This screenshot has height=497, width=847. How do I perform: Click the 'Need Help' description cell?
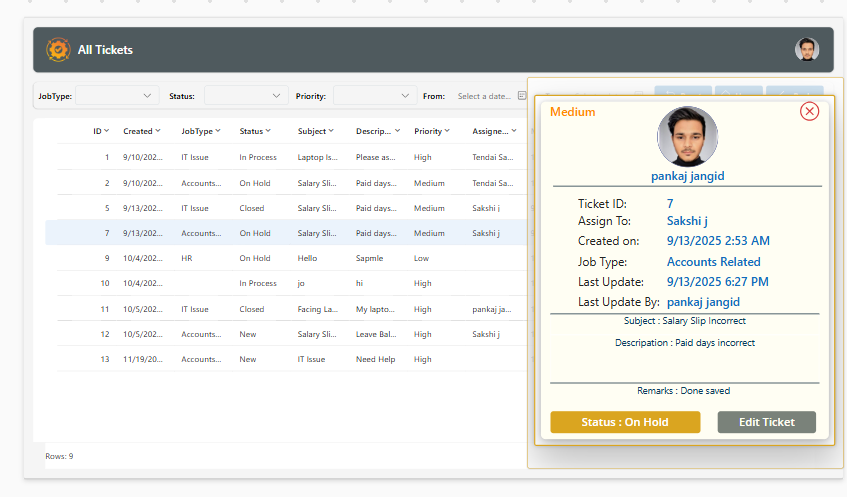pos(375,359)
